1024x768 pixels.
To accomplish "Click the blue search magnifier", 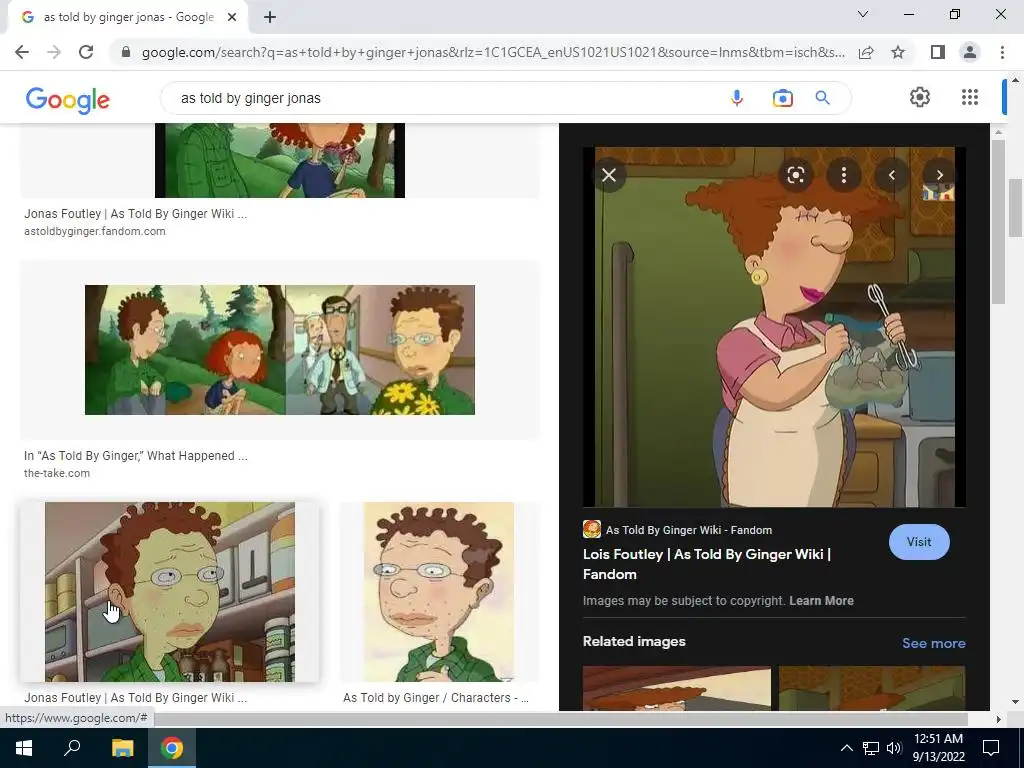I will (823, 98).
